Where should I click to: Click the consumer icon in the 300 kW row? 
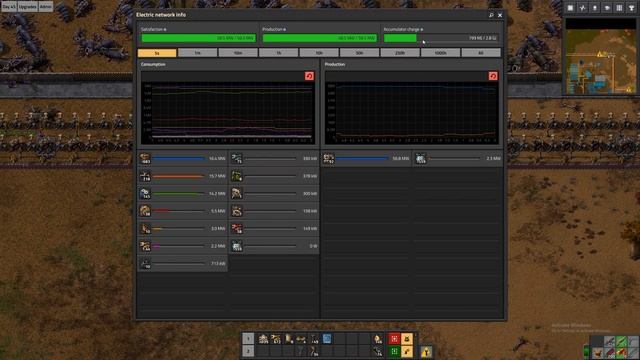237,193
